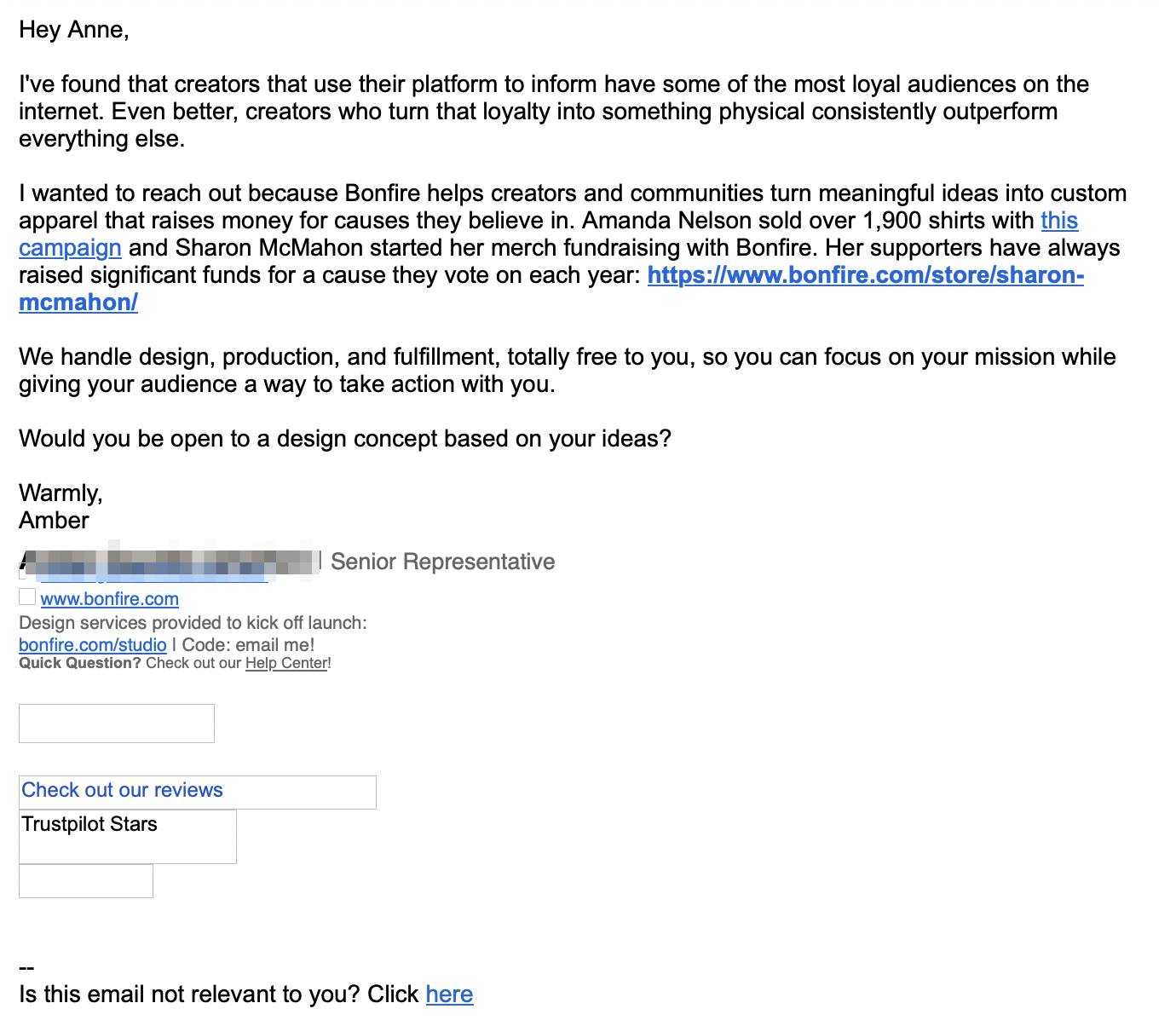Click "here" to mark email not relevant
Image resolution: width=1176 pixels, height=1026 pixels.
449,994
